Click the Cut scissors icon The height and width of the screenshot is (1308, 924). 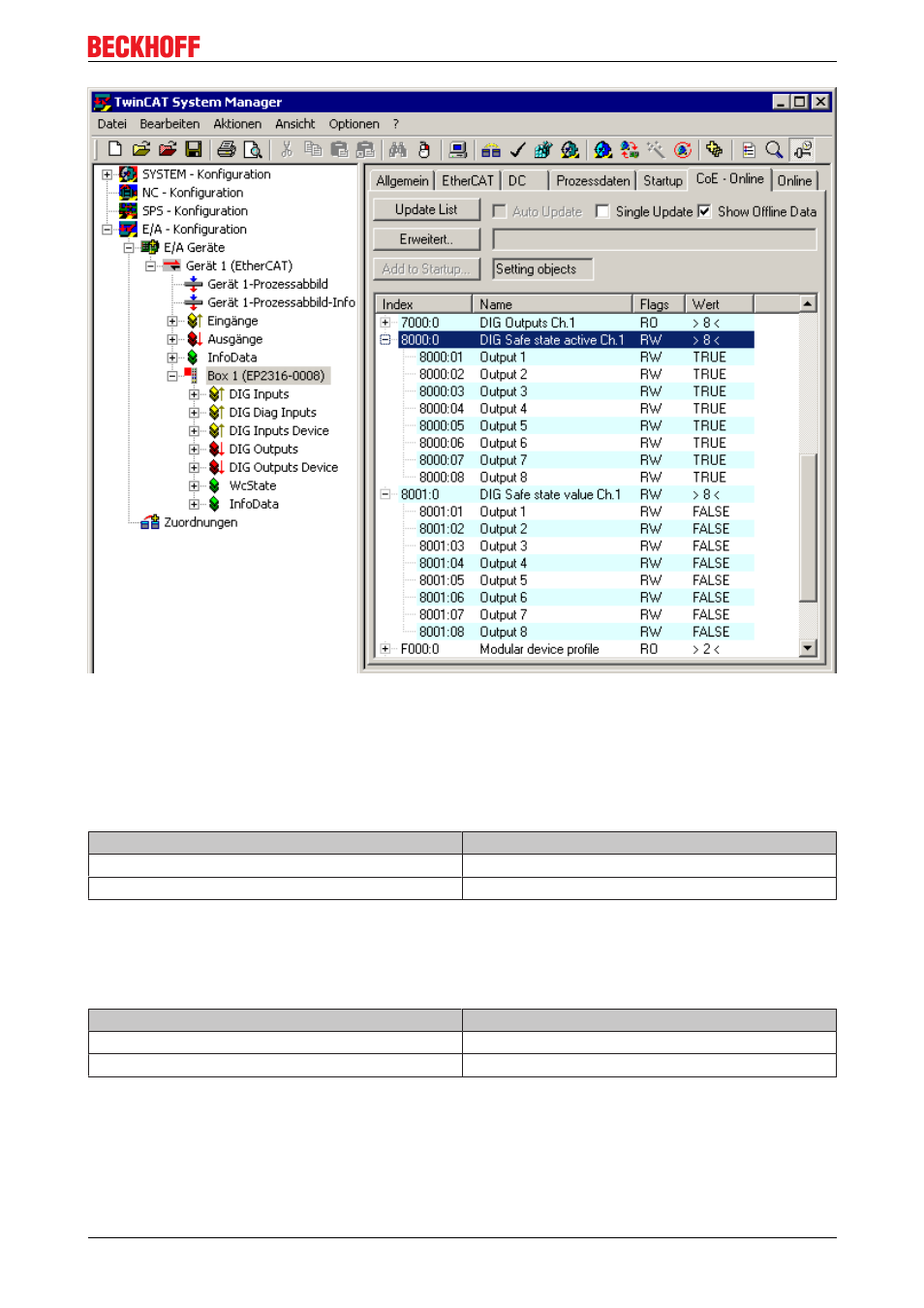click(286, 149)
